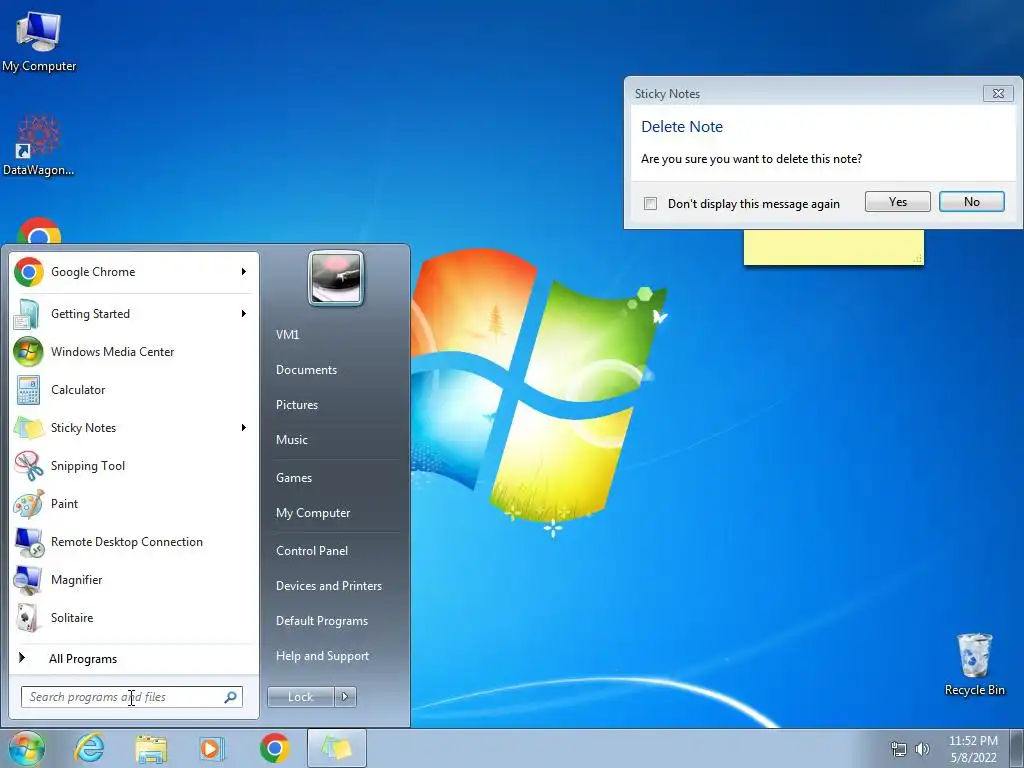Expand Google Chrome jump list arrow

[244, 272]
